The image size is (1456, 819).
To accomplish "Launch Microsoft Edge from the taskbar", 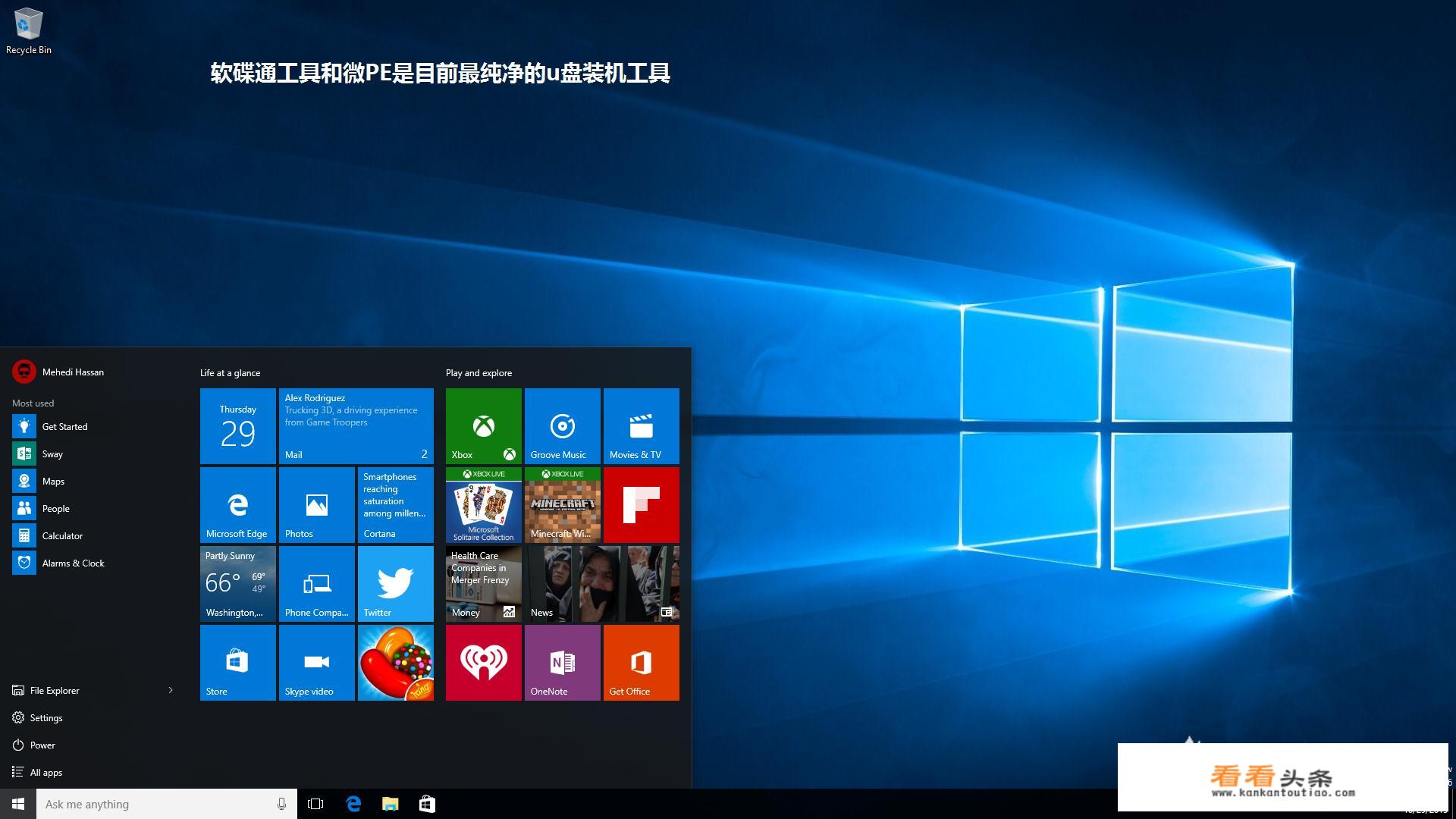I will [x=353, y=804].
